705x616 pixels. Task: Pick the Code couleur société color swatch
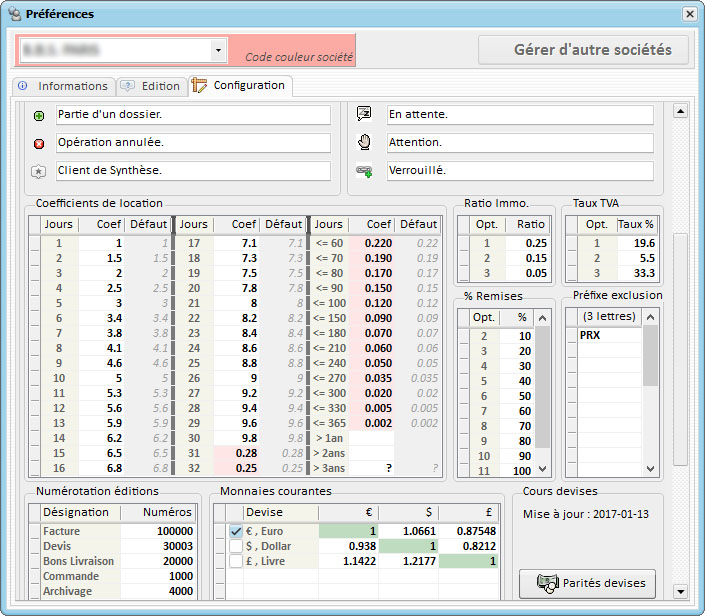pyautogui.click(x=292, y=51)
